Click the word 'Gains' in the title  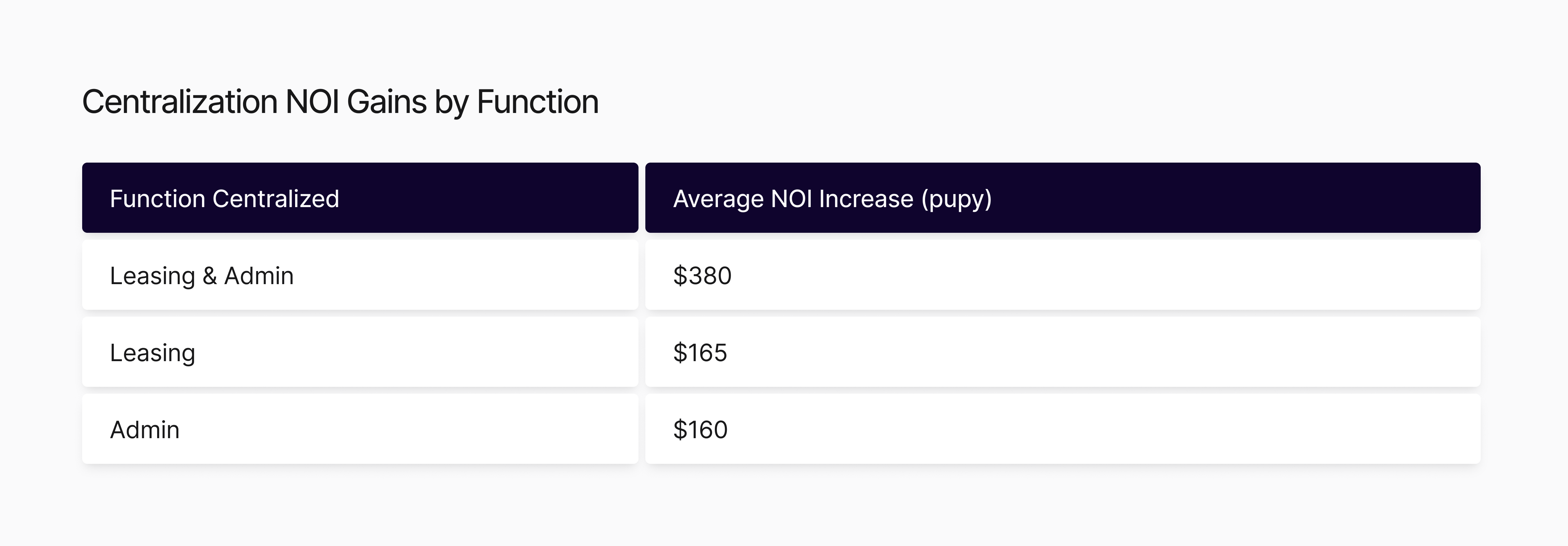(387, 102)
